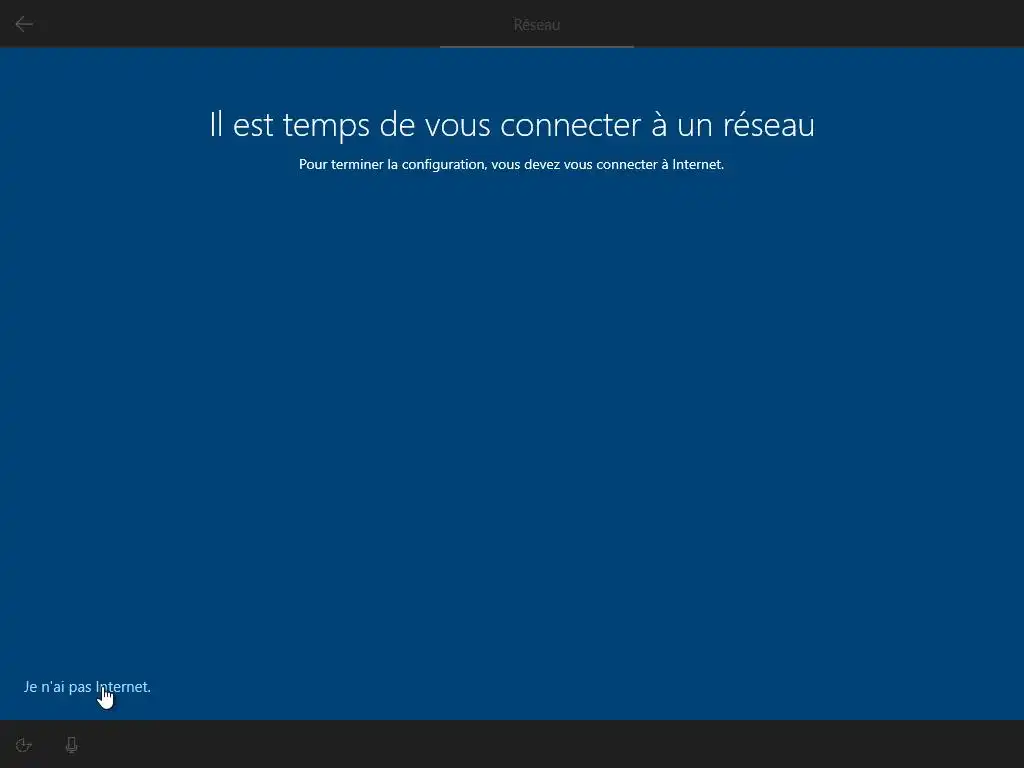The image size is (1024, 768).
Task: Select the Réseau step tab
Action: [536, 25]
